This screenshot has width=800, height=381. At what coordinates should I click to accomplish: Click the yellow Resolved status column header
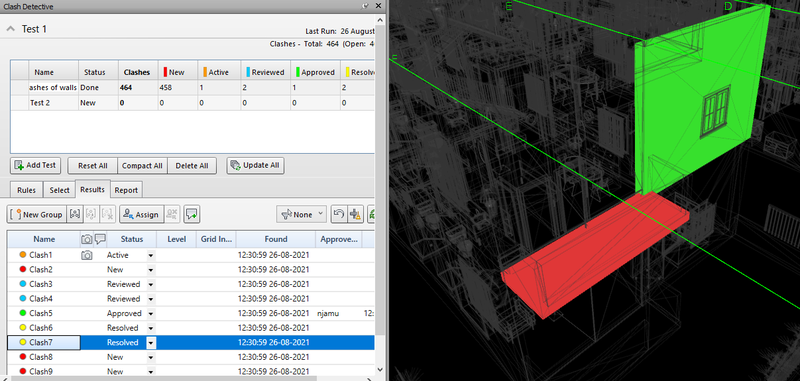click(x=358, y=72)
